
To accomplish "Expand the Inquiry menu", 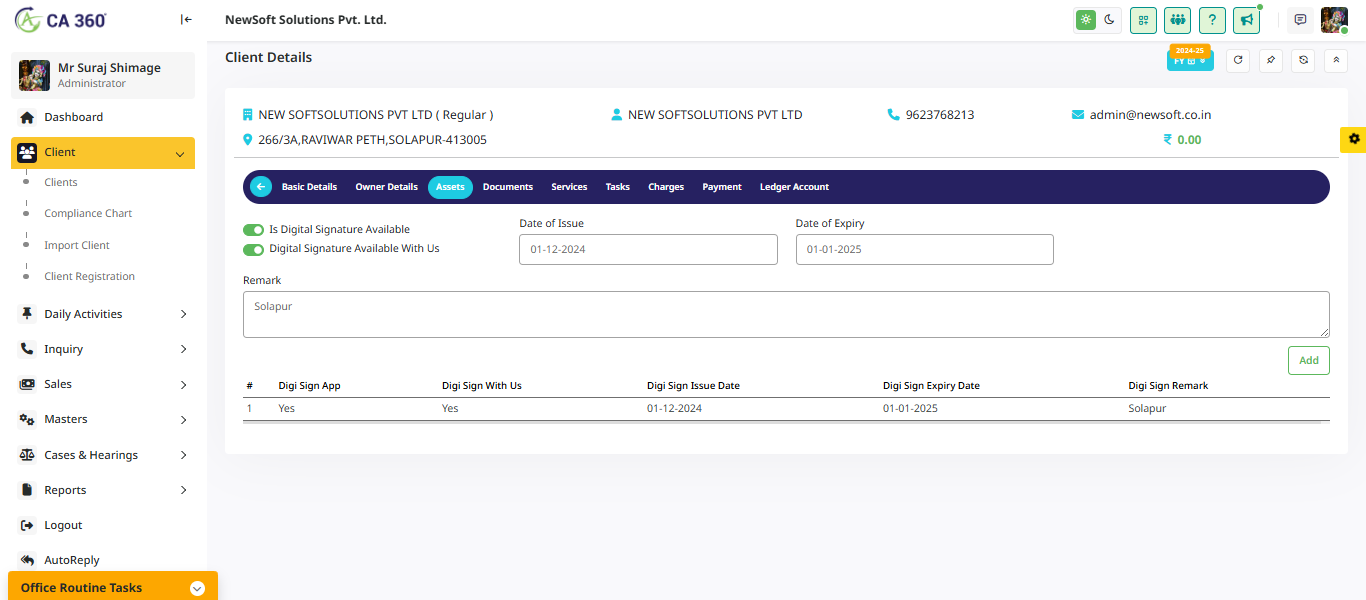I will (x=103, y=349).
